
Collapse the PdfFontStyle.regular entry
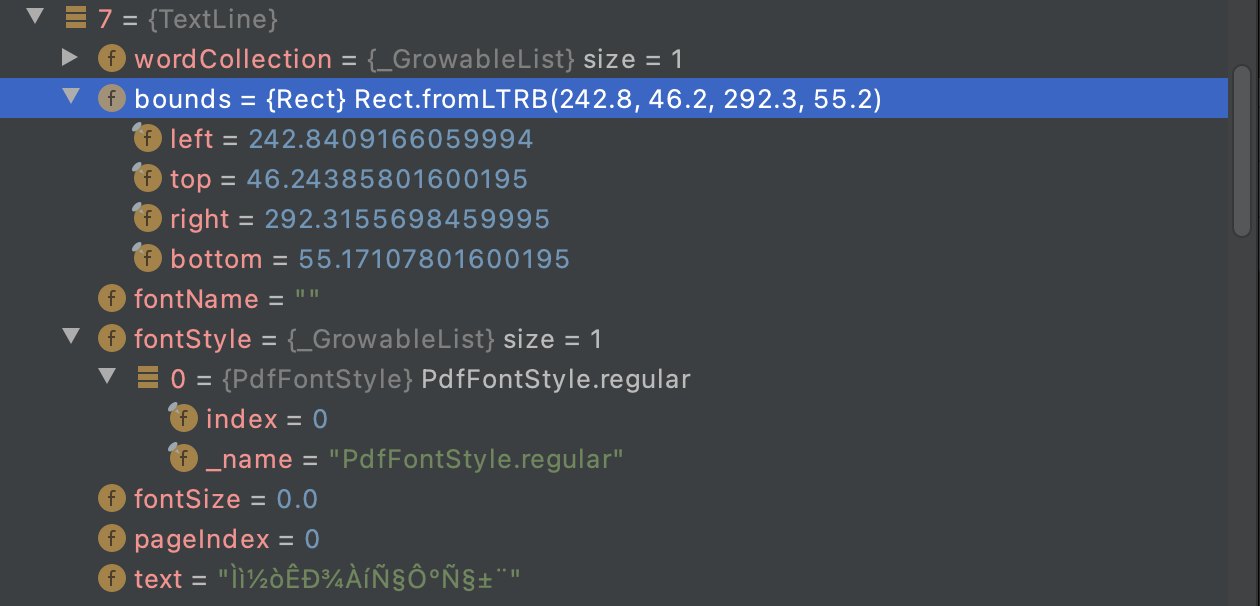(x=107, y=378)
